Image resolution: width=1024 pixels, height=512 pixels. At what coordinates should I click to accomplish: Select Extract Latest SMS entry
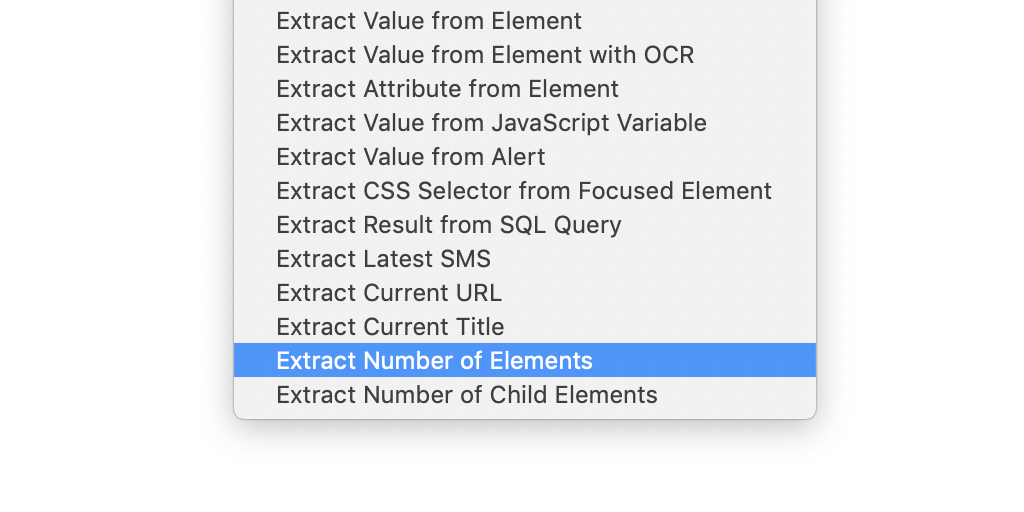click(525, 259)
